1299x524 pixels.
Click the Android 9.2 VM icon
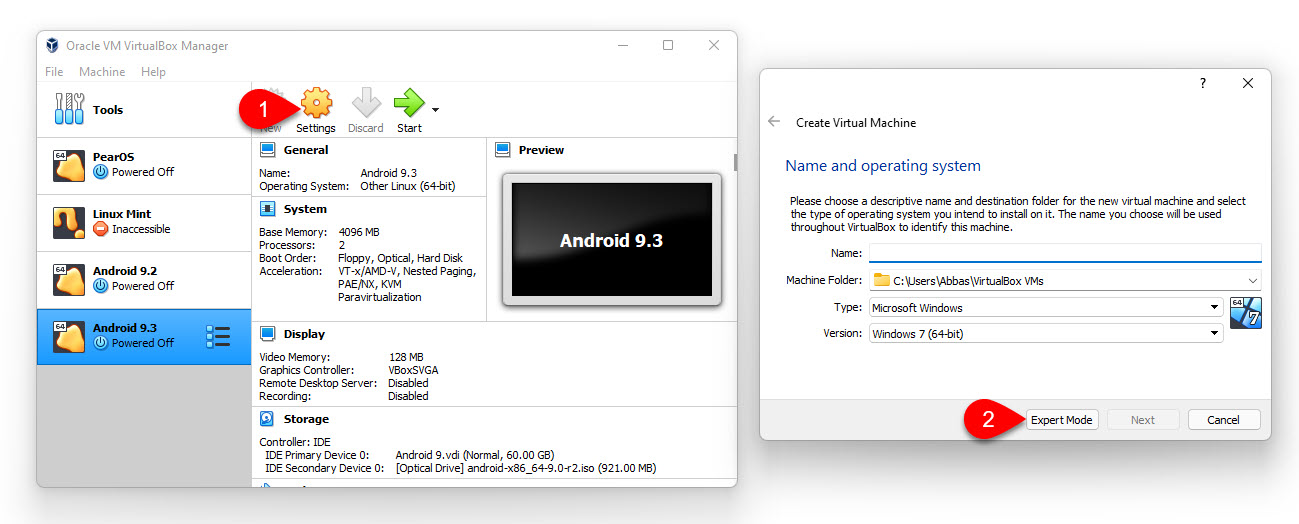69,279
